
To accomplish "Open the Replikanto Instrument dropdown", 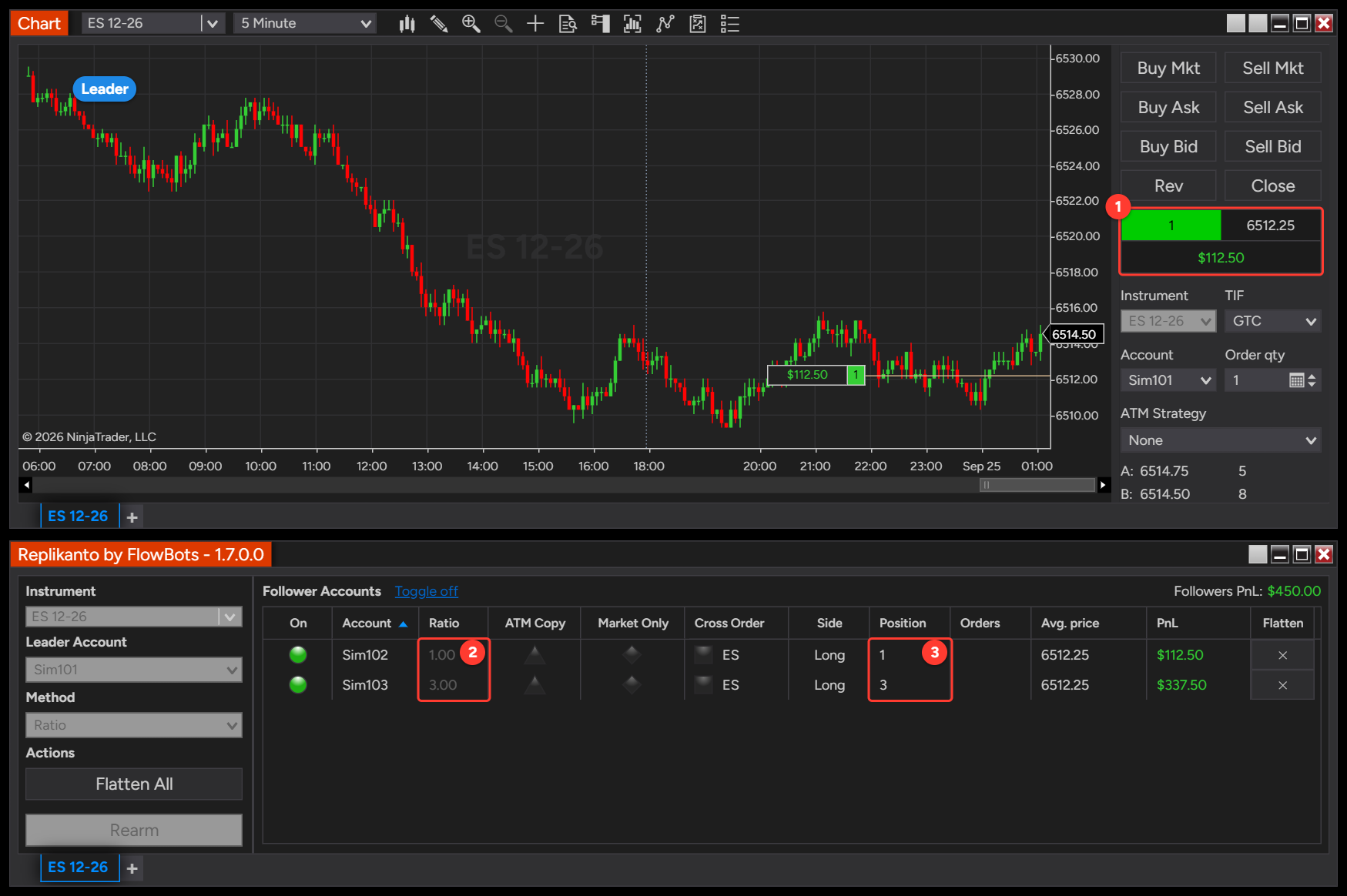I will coord(134,617).
